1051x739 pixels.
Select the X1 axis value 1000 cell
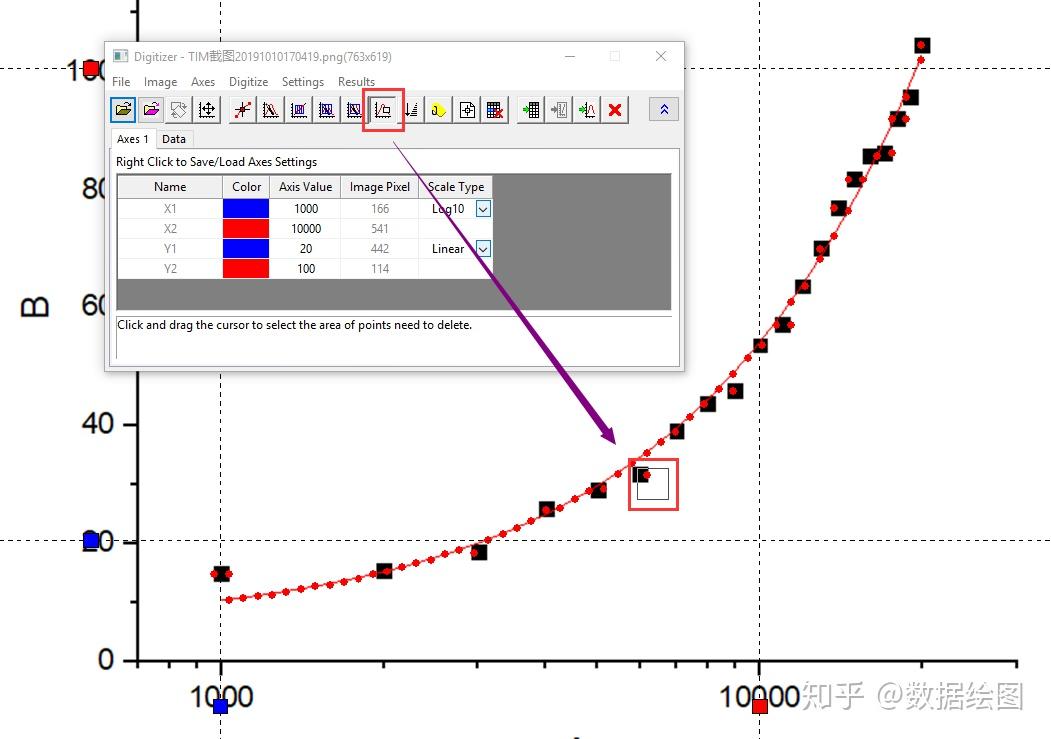306,208
